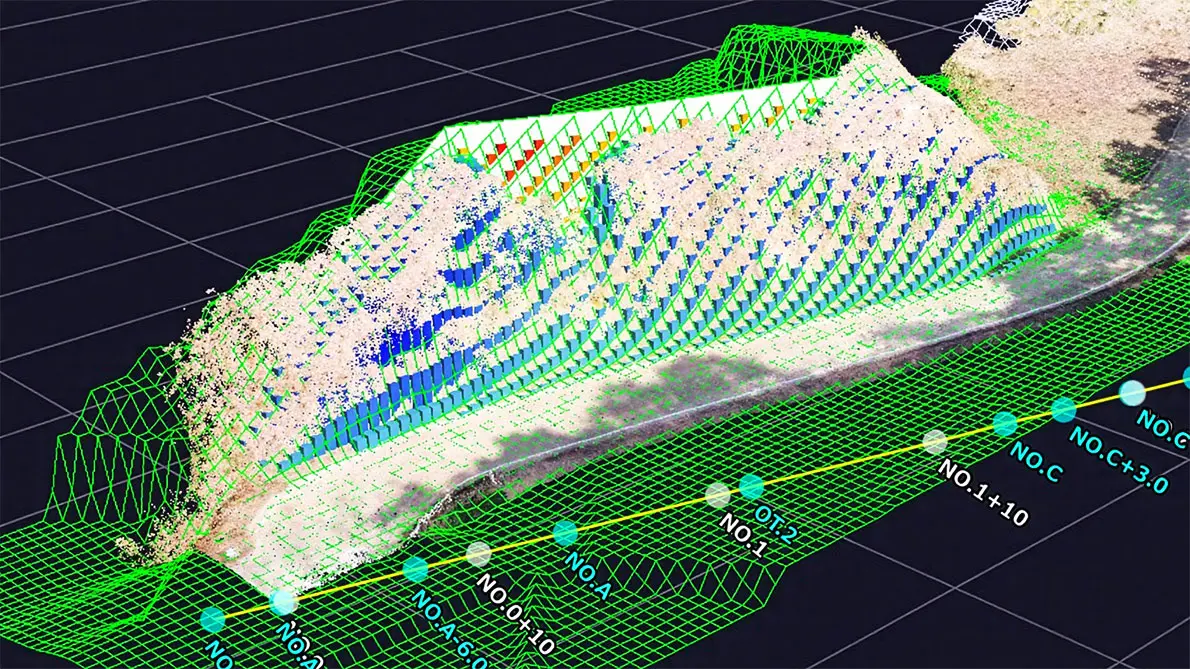Select the white NO.1 station marker
Screen dimensions: 1190x669
718,495
